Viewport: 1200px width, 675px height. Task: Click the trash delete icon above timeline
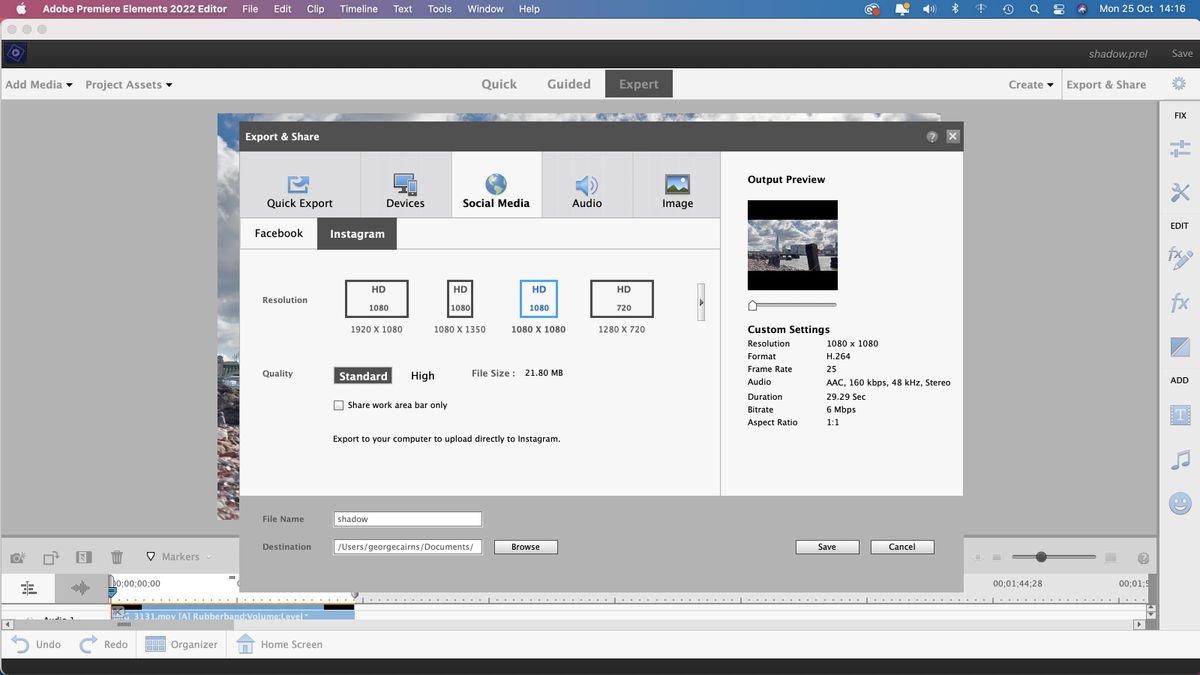tap(117, 557)
